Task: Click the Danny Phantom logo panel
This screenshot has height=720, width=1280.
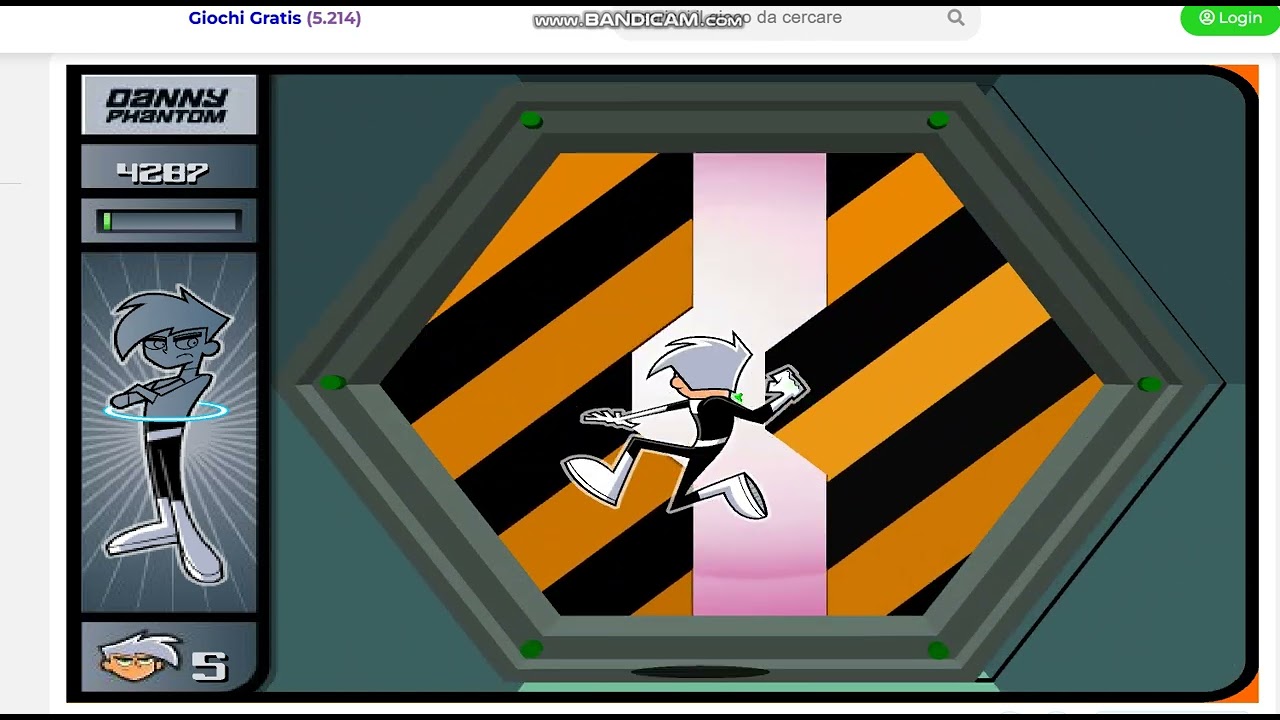Action: pyautogui.click(x=169, y=104)
